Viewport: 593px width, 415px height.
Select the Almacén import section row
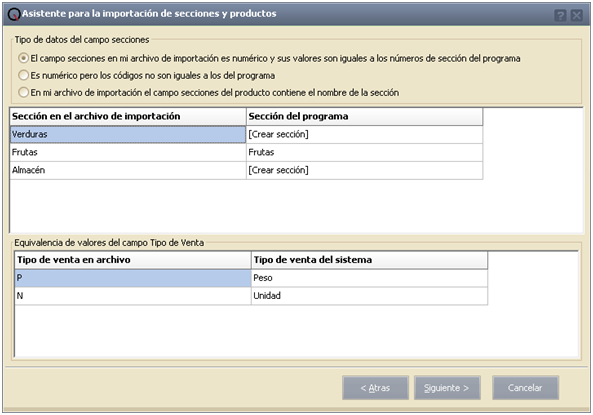click(x=128, y=170)
